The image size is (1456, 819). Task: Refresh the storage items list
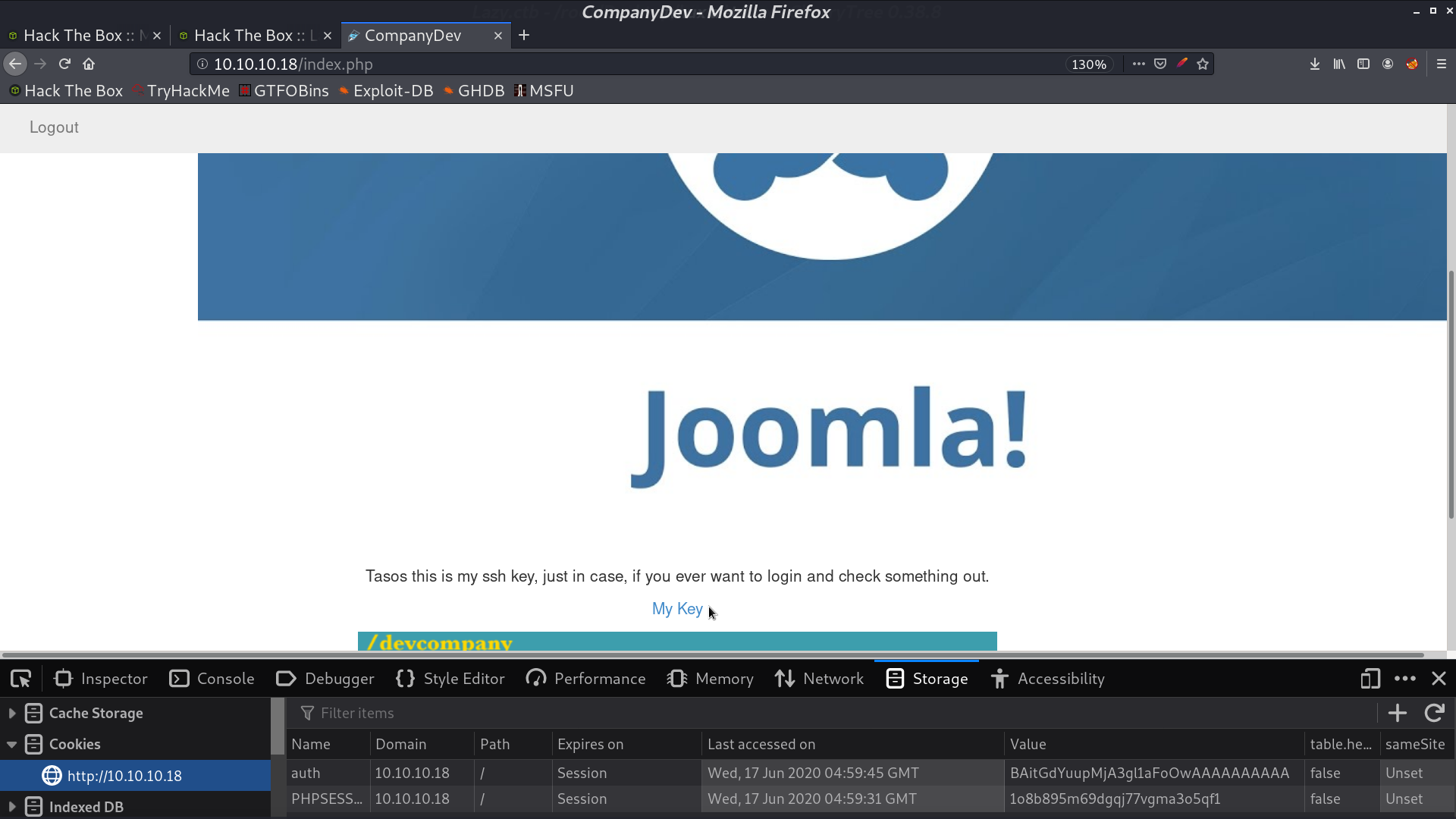click(1434, 713)
